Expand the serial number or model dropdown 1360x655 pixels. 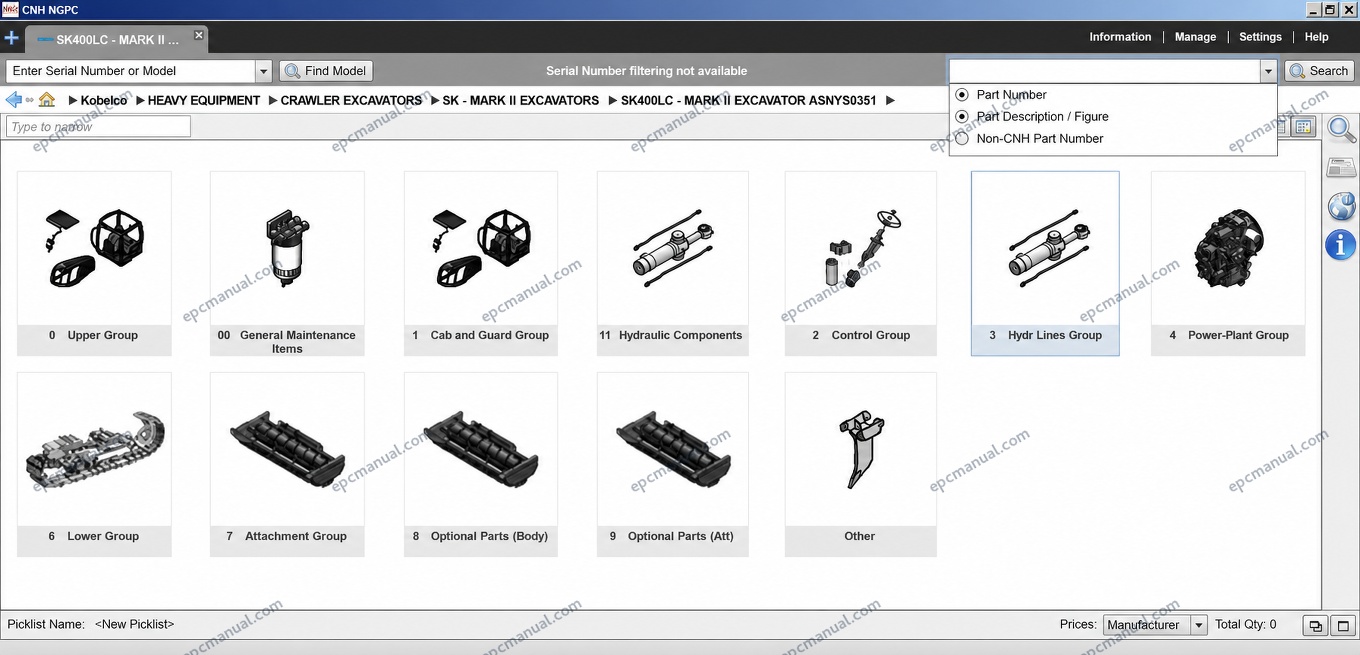pos(264,71)
